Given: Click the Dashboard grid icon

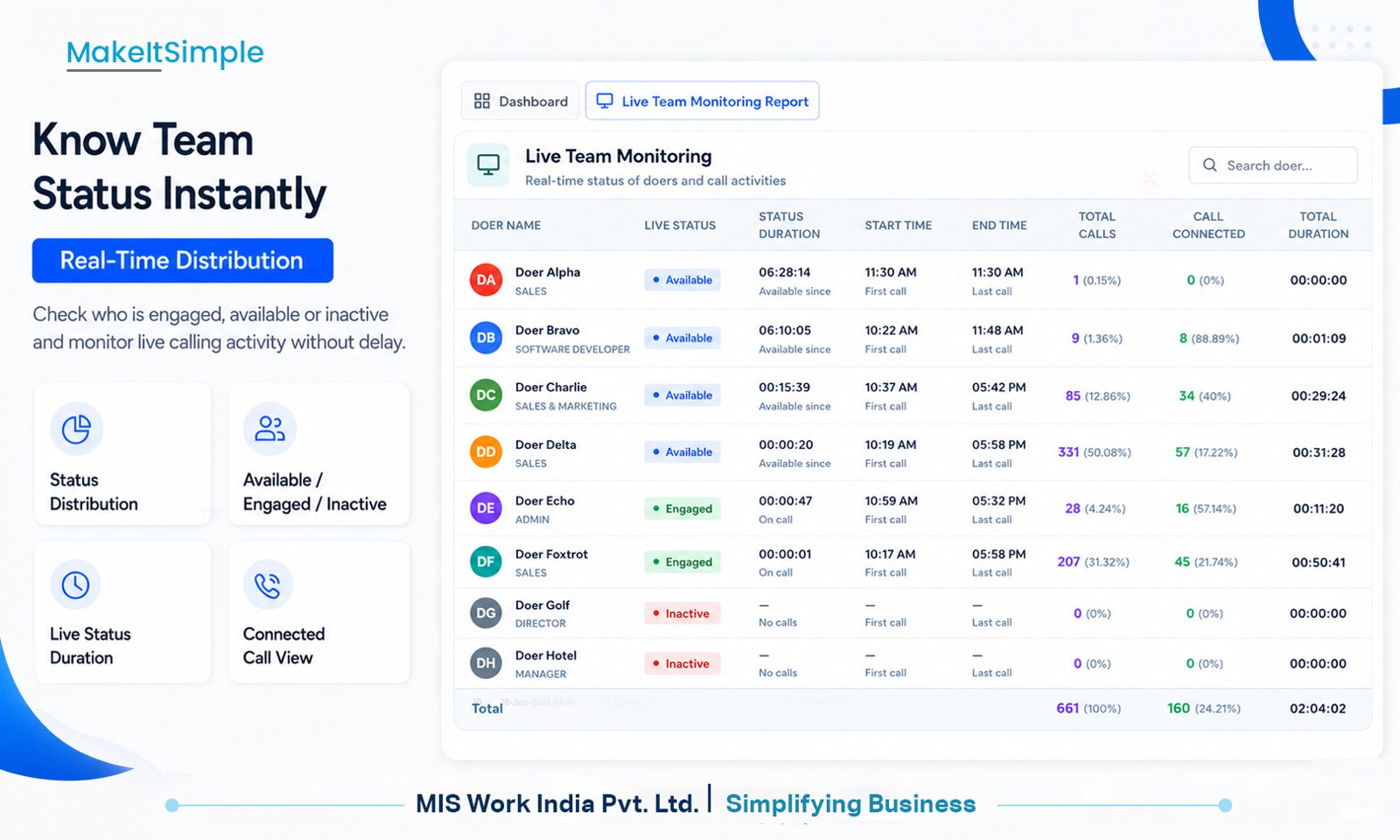Looking at the screenshot, I should tap(482, 101).
